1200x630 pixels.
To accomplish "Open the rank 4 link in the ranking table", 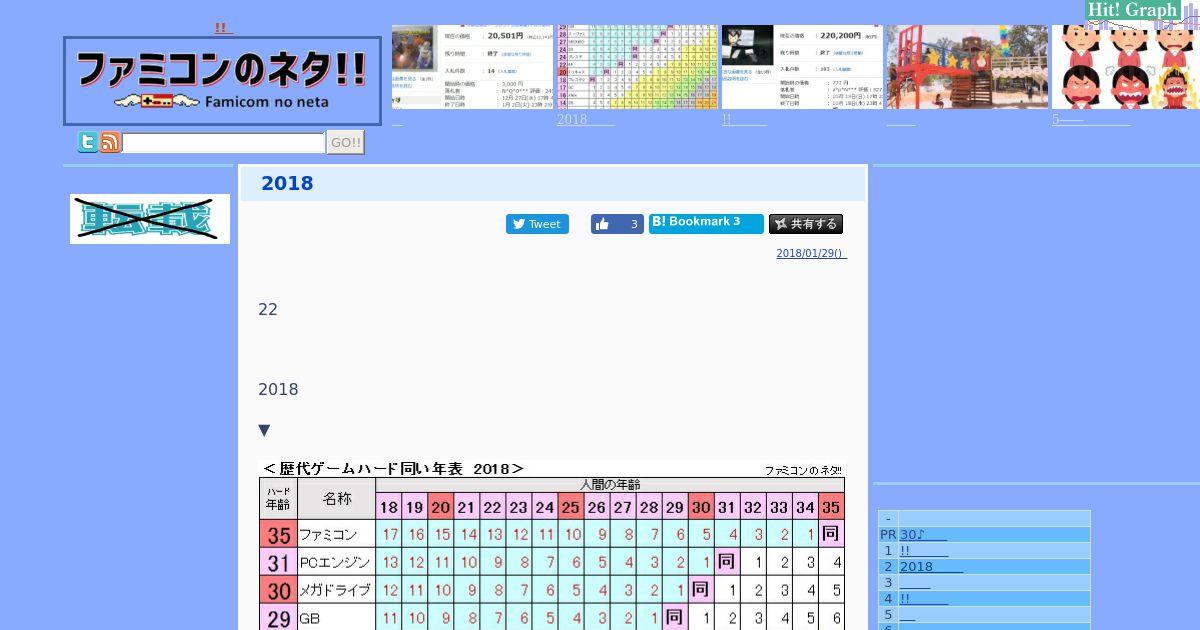I will 924,599.
